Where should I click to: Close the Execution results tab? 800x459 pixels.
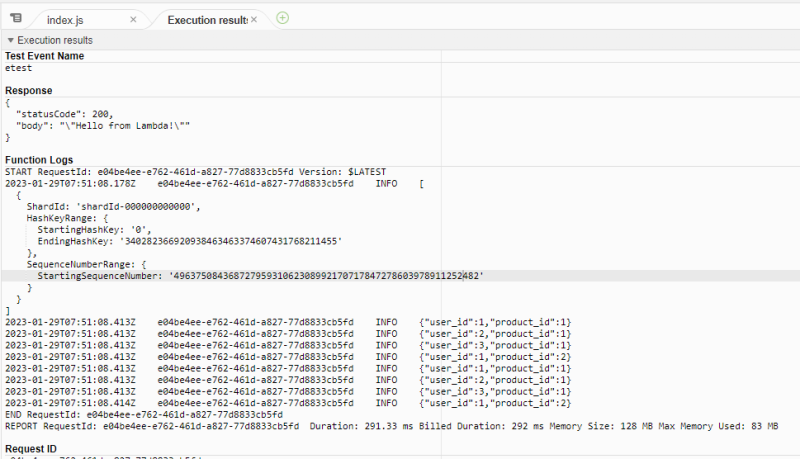(253, 20)
